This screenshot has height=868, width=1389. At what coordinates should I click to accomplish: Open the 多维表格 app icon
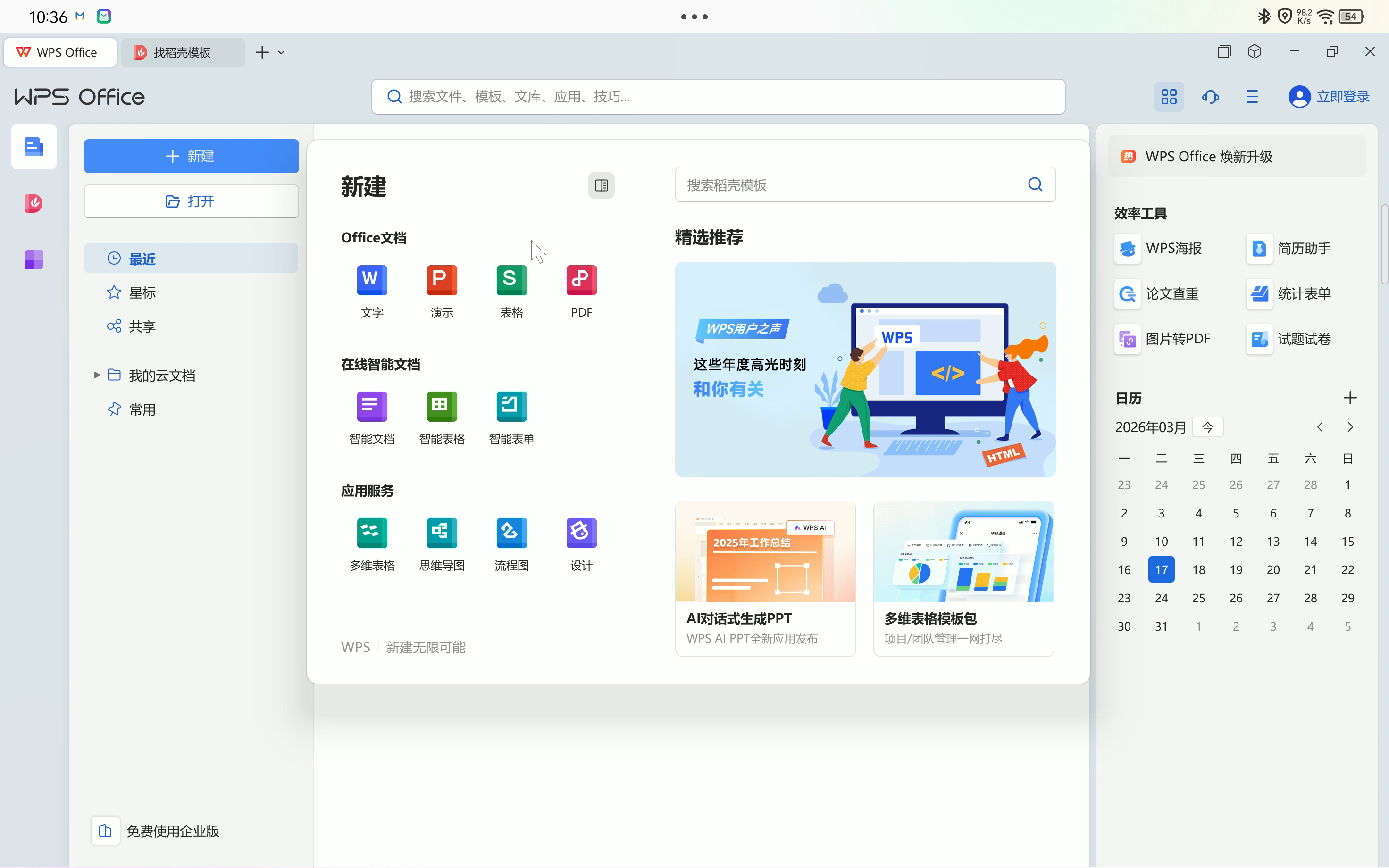372,534
